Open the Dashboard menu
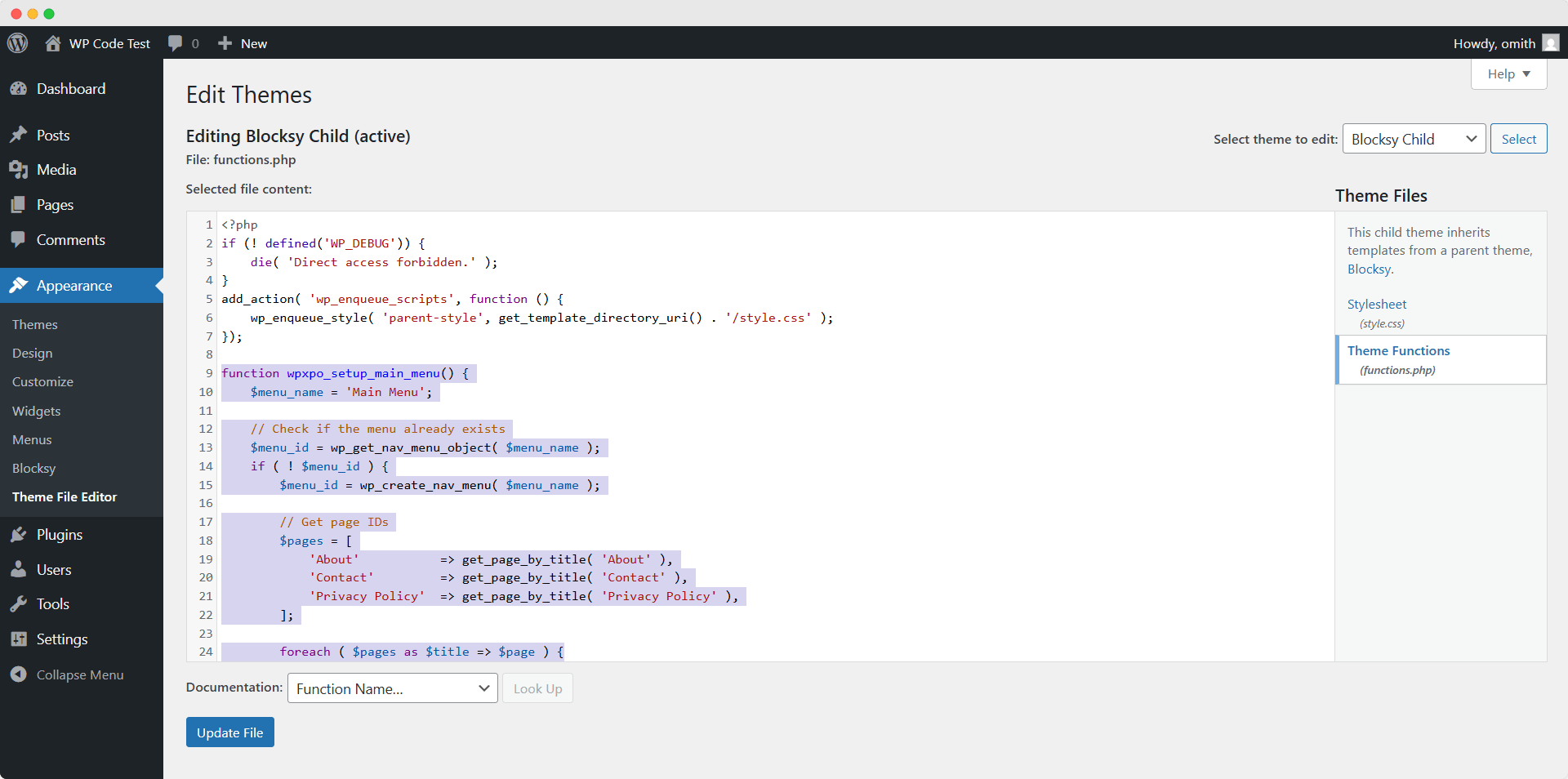This screenshot has width=1568, height=779. click(71, 89)
